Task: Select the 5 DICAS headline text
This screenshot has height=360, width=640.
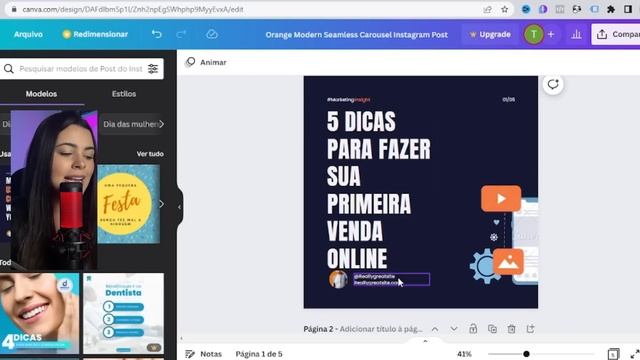Action: coord(378,189)
